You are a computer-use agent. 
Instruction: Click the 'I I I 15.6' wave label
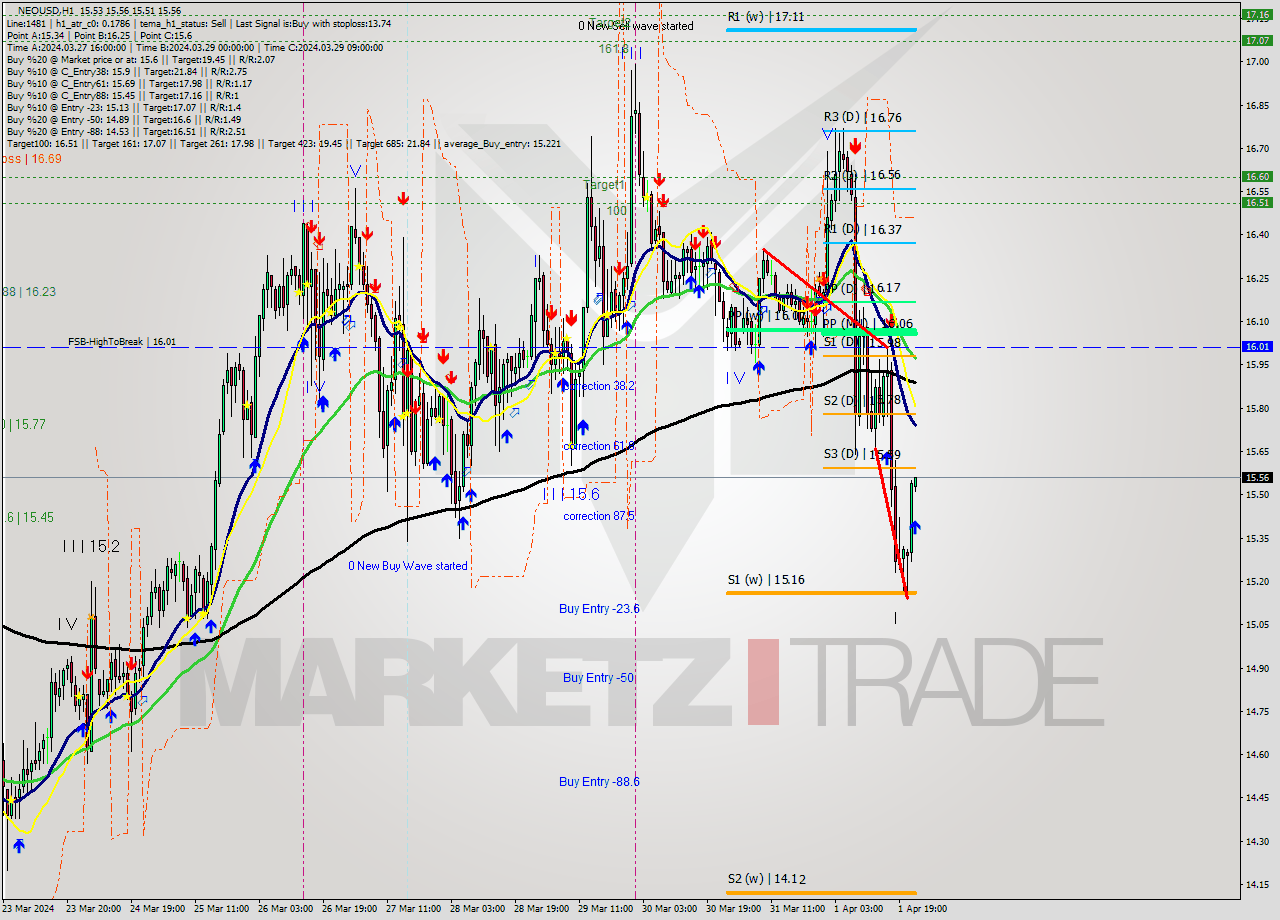click(x=571, y=494)
